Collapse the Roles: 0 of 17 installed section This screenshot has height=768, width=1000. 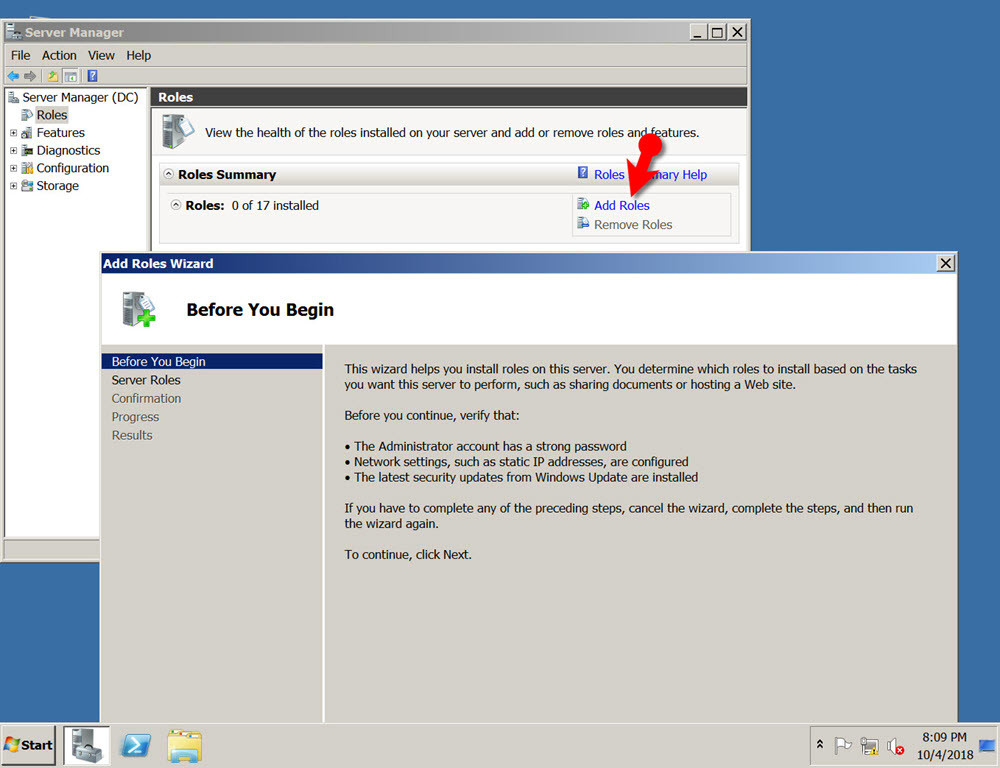[x=176, y=205]
